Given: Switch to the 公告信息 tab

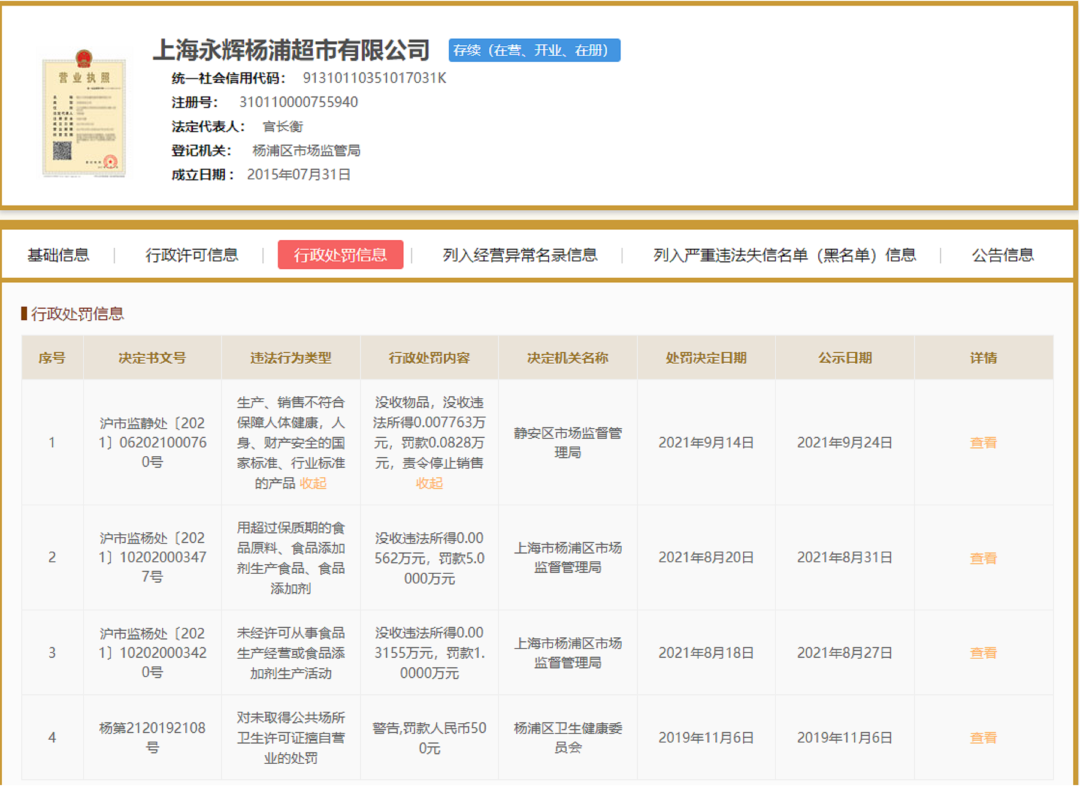Looking at the screenshot, I should (1003, 255).
